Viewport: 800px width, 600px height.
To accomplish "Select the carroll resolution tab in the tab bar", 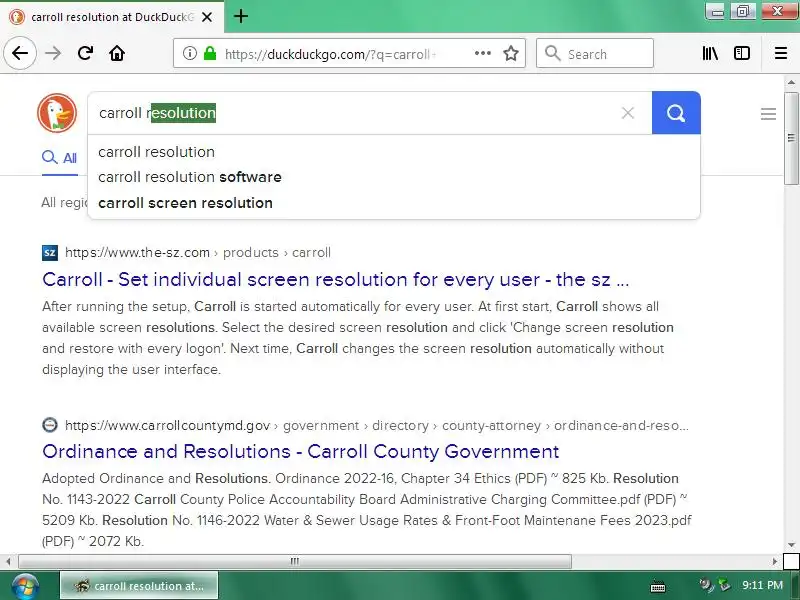I will coord(112,17).
